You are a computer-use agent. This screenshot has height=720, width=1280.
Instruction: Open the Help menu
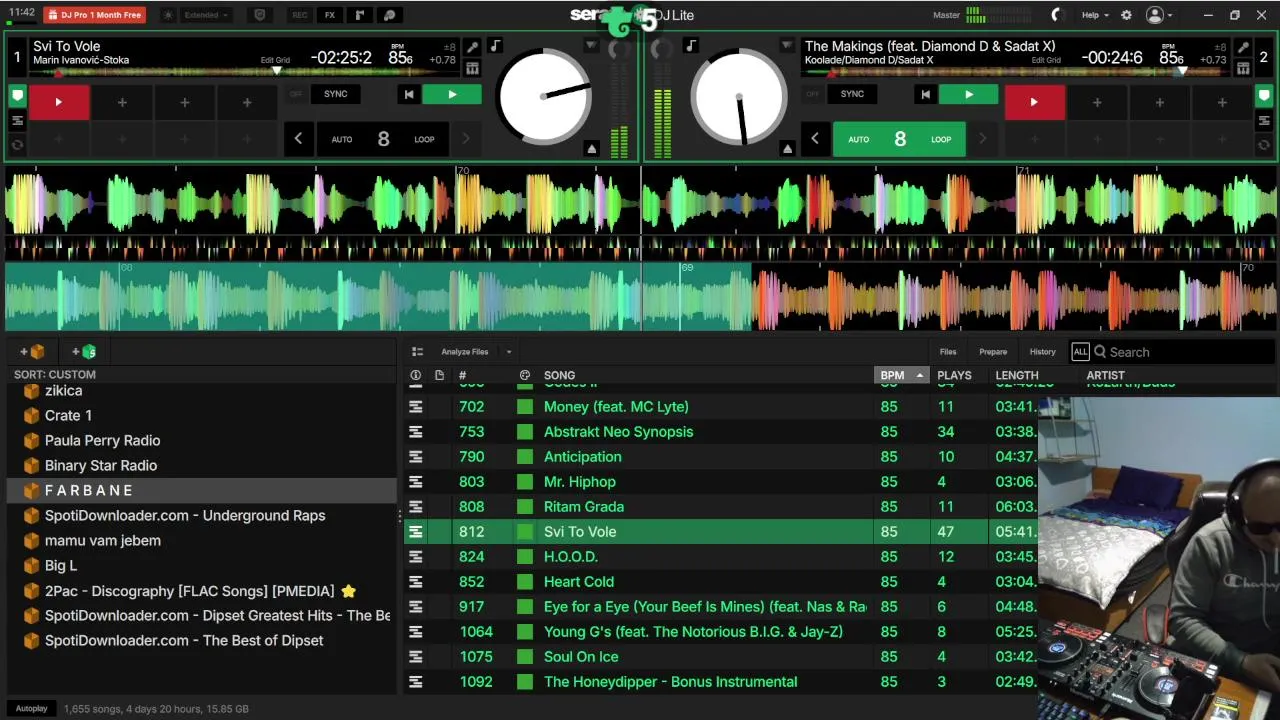[x=1094, y=15]
